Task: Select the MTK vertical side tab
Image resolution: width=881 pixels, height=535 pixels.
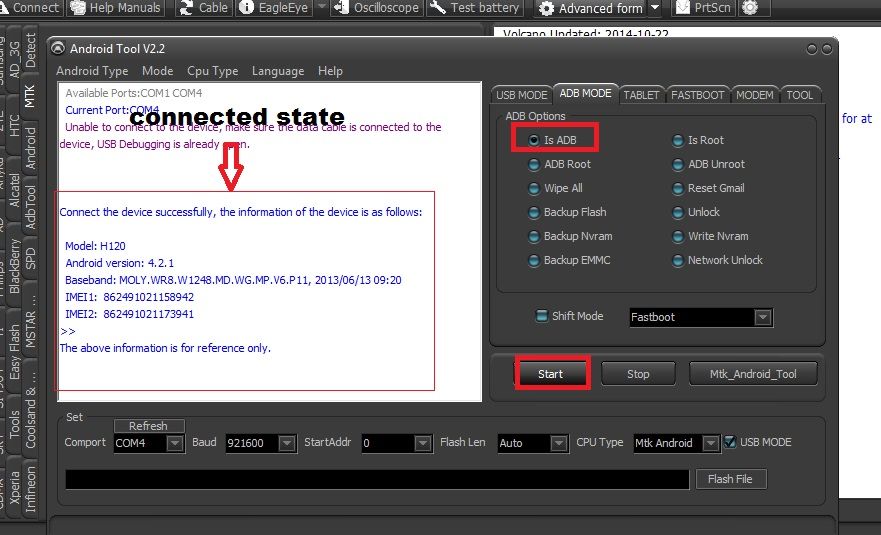Action: 29,97
